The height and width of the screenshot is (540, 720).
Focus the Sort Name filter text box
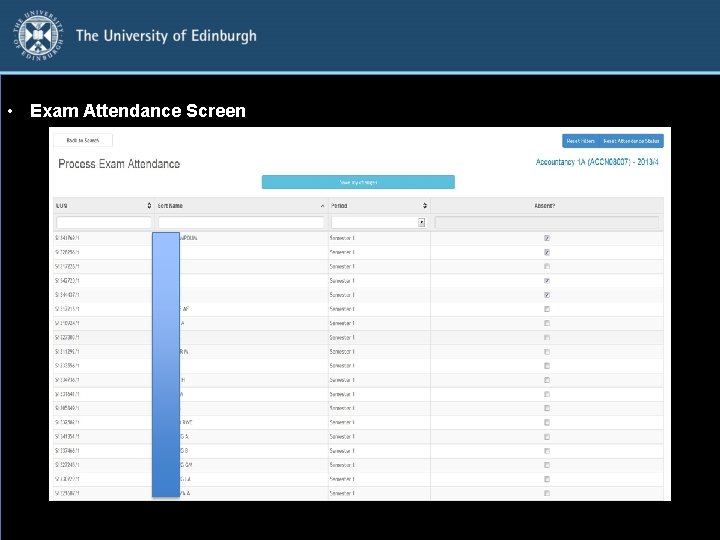(241, 223)
